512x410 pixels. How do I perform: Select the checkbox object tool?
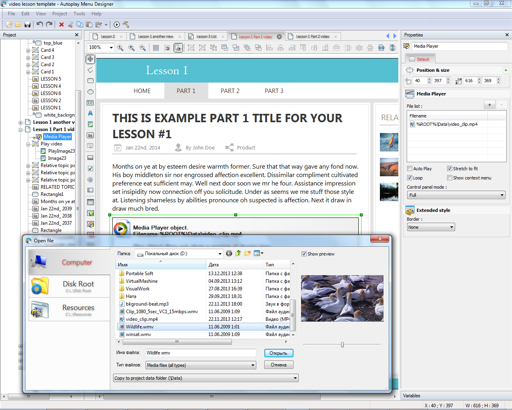coord(90,168)
